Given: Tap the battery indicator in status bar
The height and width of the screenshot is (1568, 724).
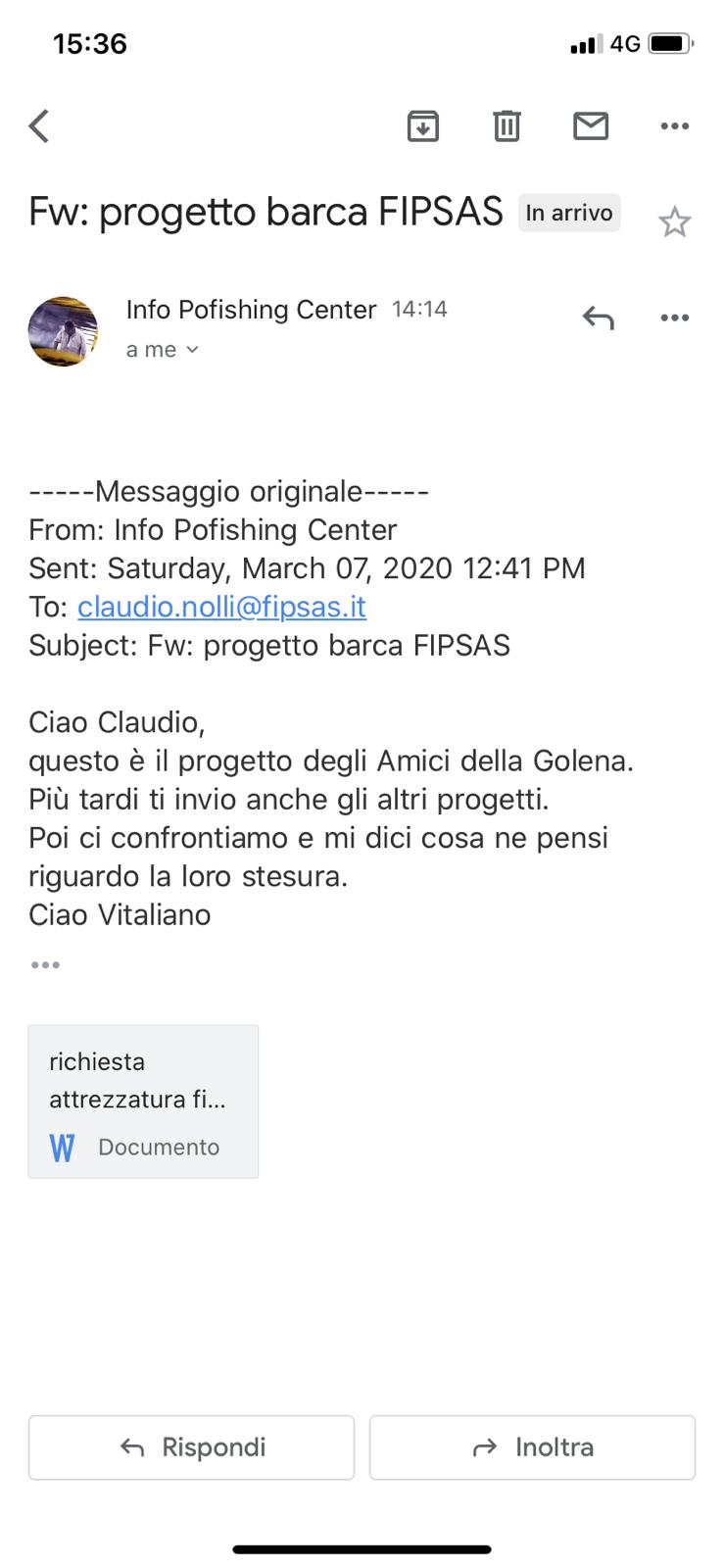Looking at the screenshot, I should pyautogui.click(x=671, y=44).
